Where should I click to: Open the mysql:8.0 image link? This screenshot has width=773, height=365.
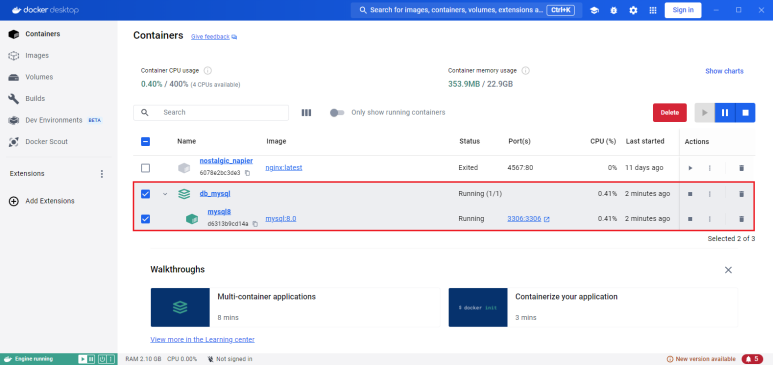[x=281, y=219]
